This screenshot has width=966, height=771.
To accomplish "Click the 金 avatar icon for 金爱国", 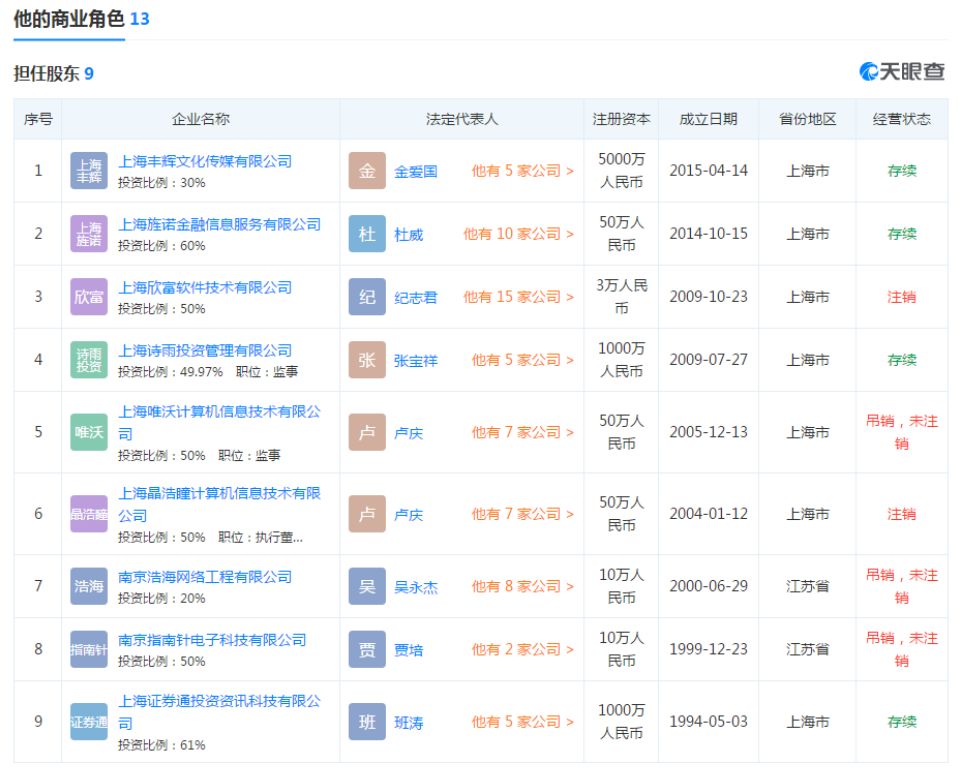I will click(x=367, y=171).
